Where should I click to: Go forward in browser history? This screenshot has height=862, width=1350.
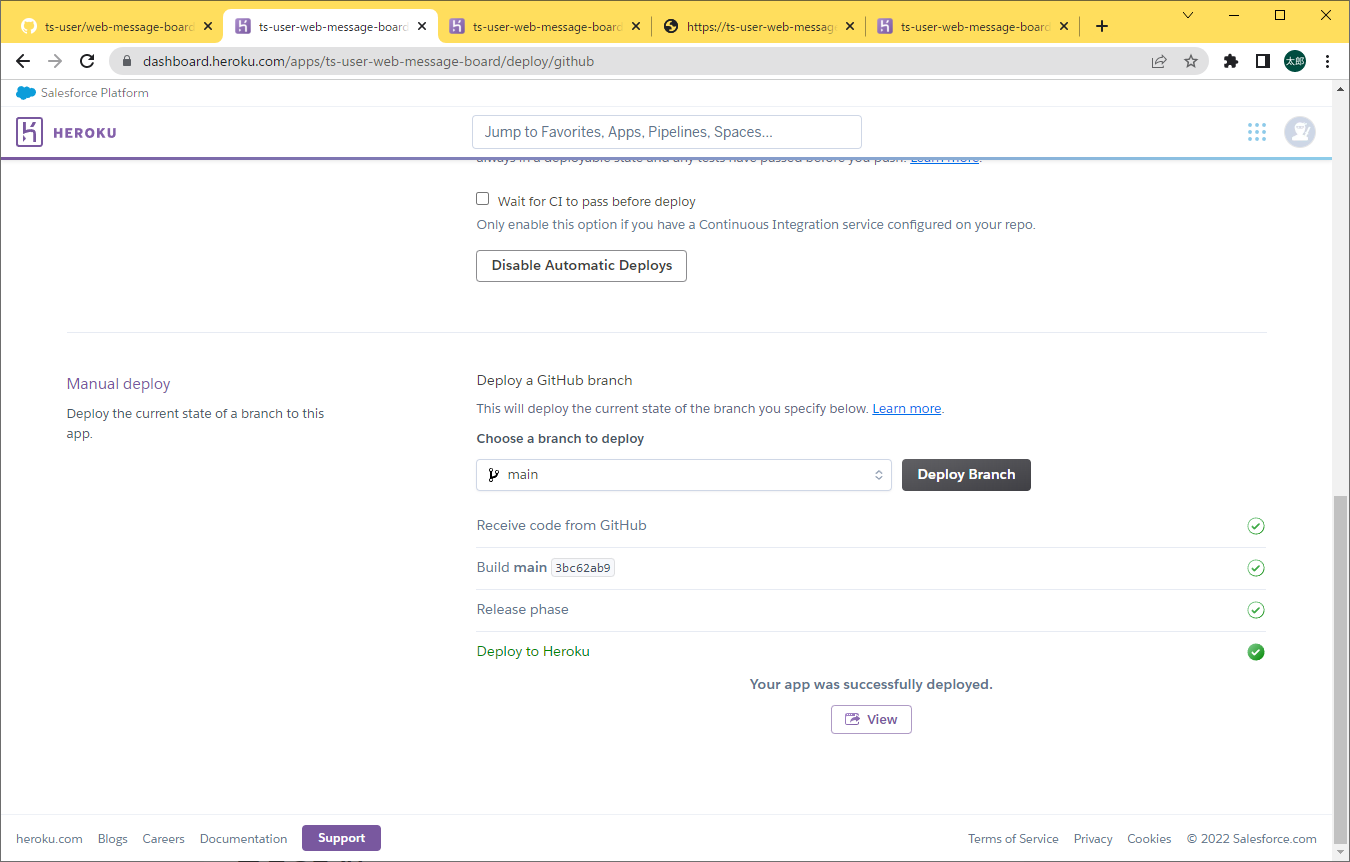[55, 61]
